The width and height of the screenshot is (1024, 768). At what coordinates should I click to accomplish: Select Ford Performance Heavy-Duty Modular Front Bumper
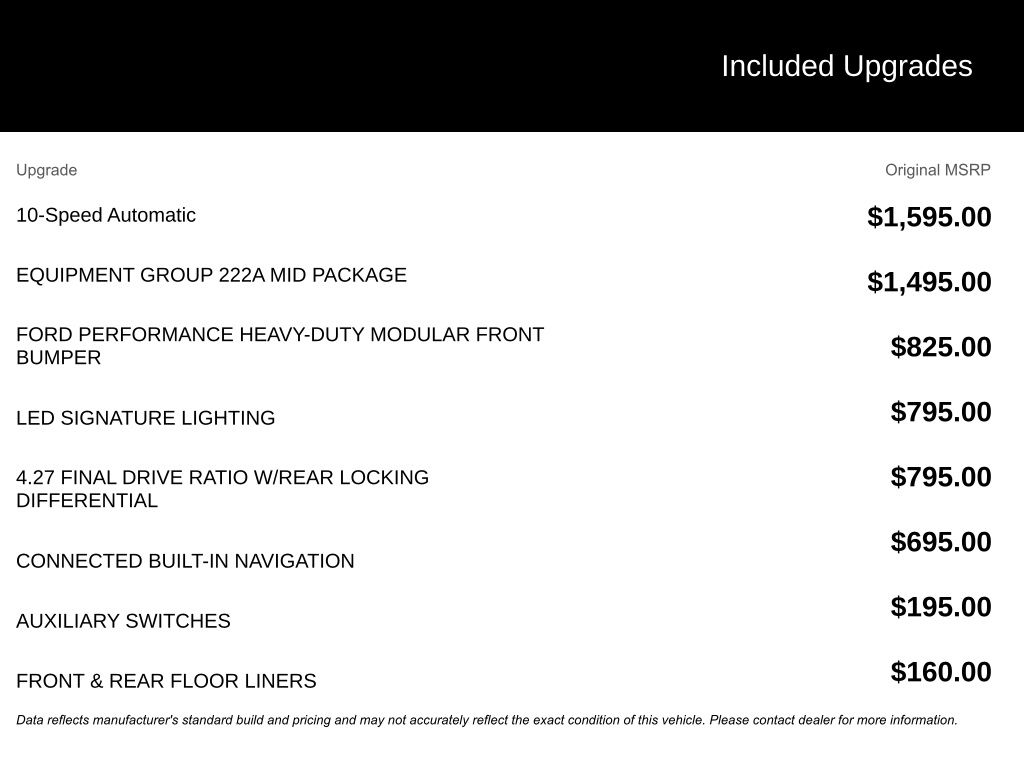[280, 346]
